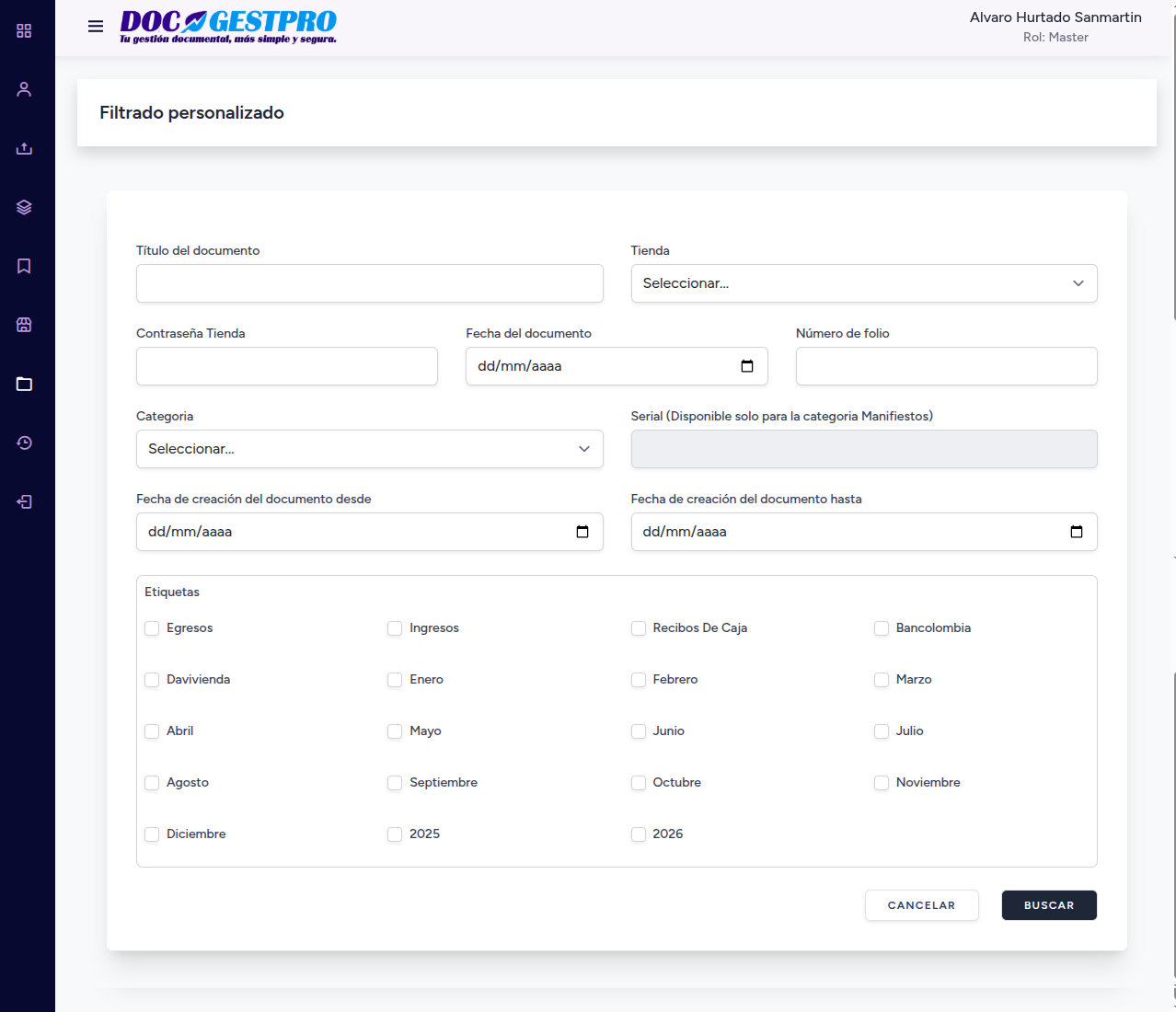Click the creation date desde field
The image size is (1176, 1012).
coord(370,532)
